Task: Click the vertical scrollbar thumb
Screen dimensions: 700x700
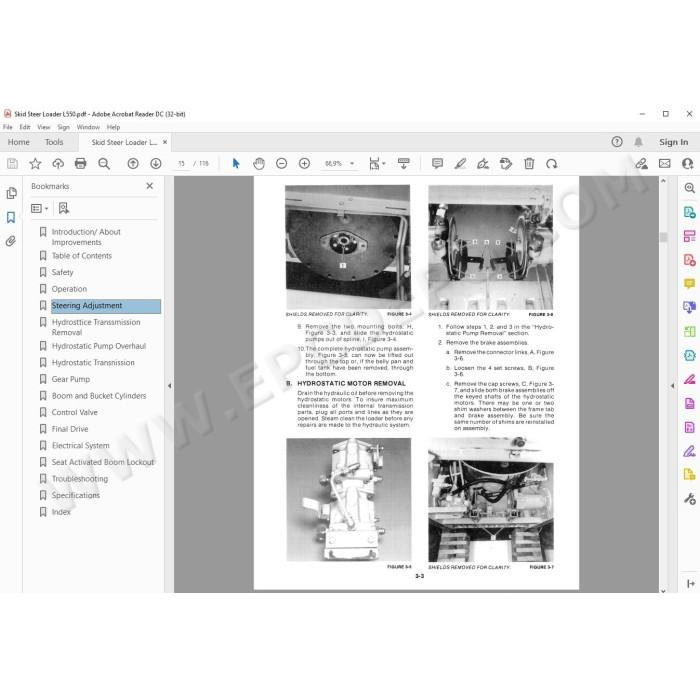Action: pos(663,238)
